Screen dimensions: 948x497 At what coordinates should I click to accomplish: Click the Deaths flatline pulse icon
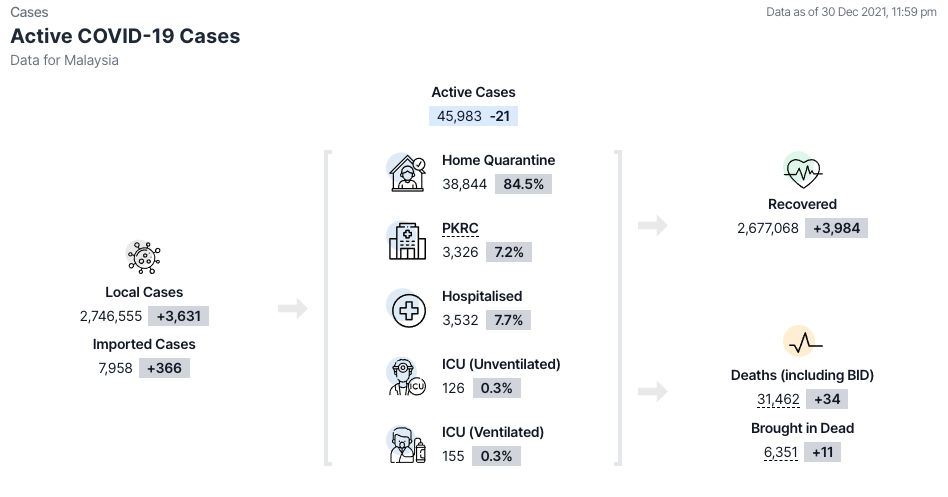802,344
